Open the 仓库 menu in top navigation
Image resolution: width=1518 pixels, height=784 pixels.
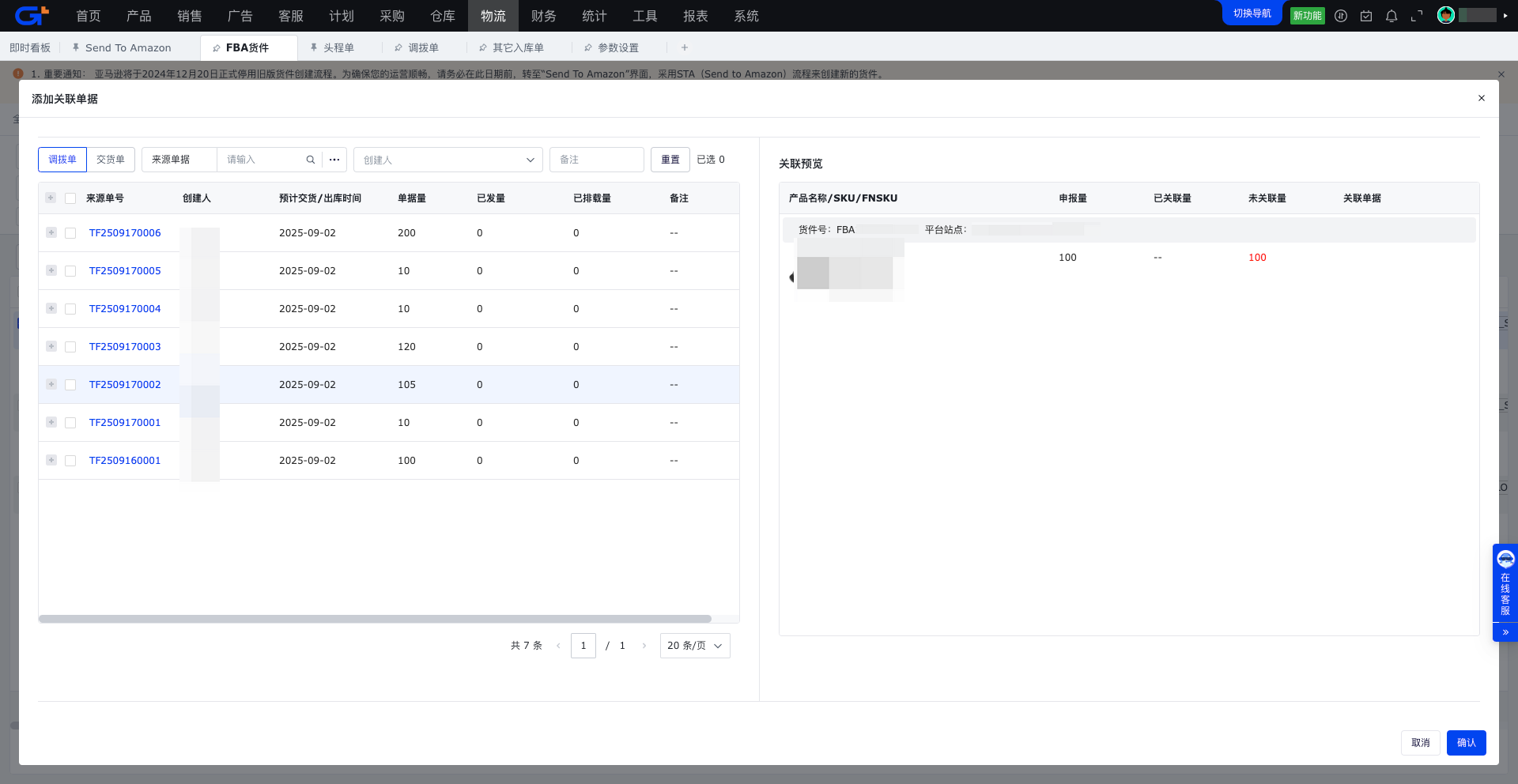[443, 16]
